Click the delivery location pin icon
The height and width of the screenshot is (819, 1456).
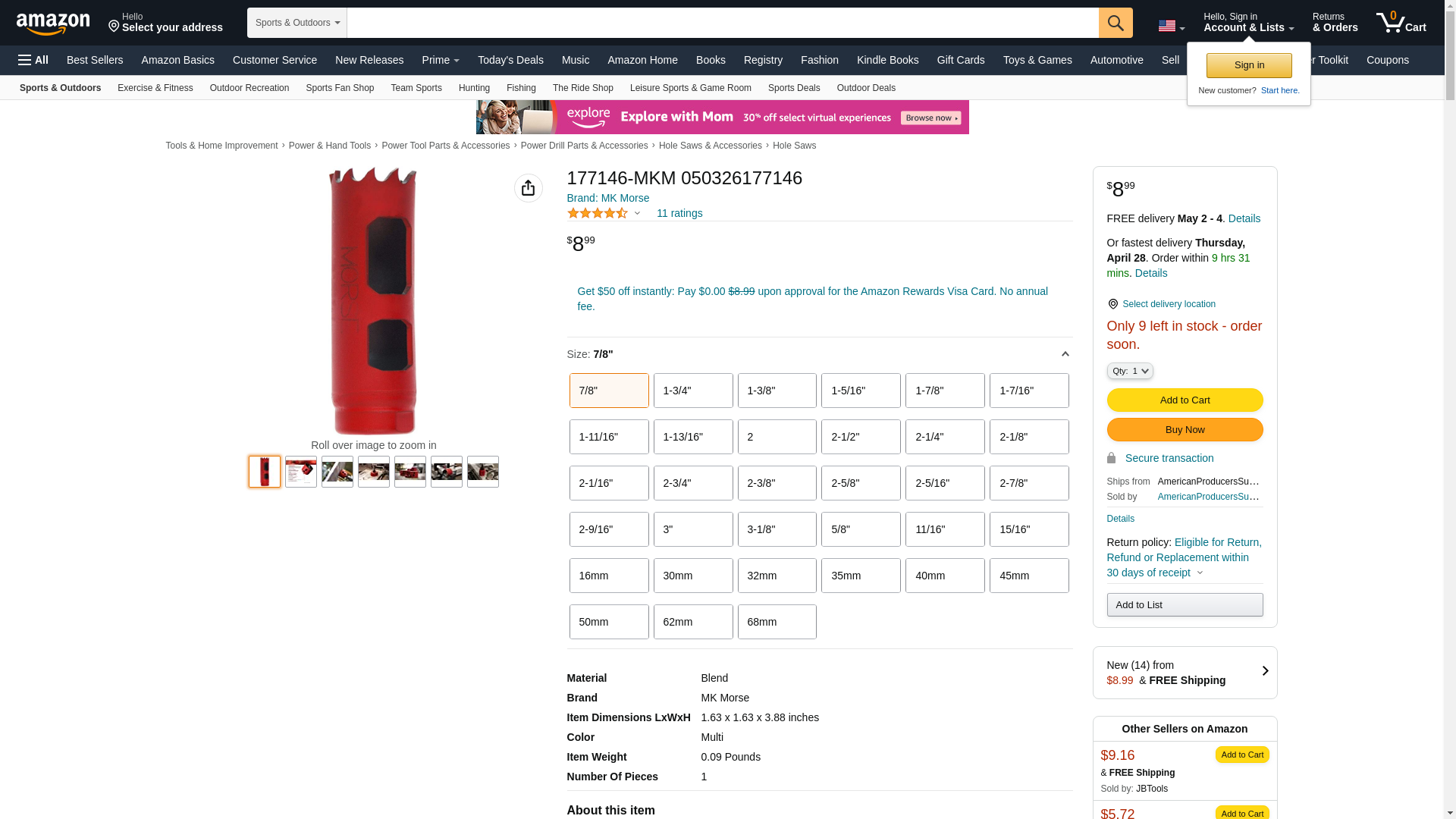tap(1112, 304)
